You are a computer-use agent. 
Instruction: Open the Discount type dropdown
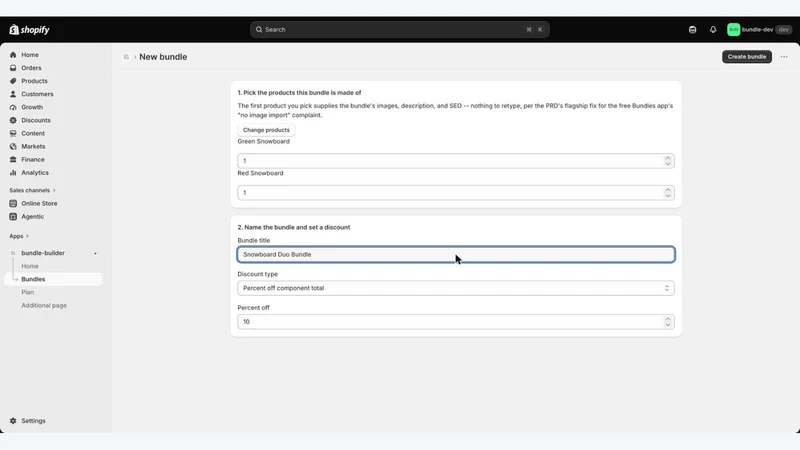[x=456, y=288]
